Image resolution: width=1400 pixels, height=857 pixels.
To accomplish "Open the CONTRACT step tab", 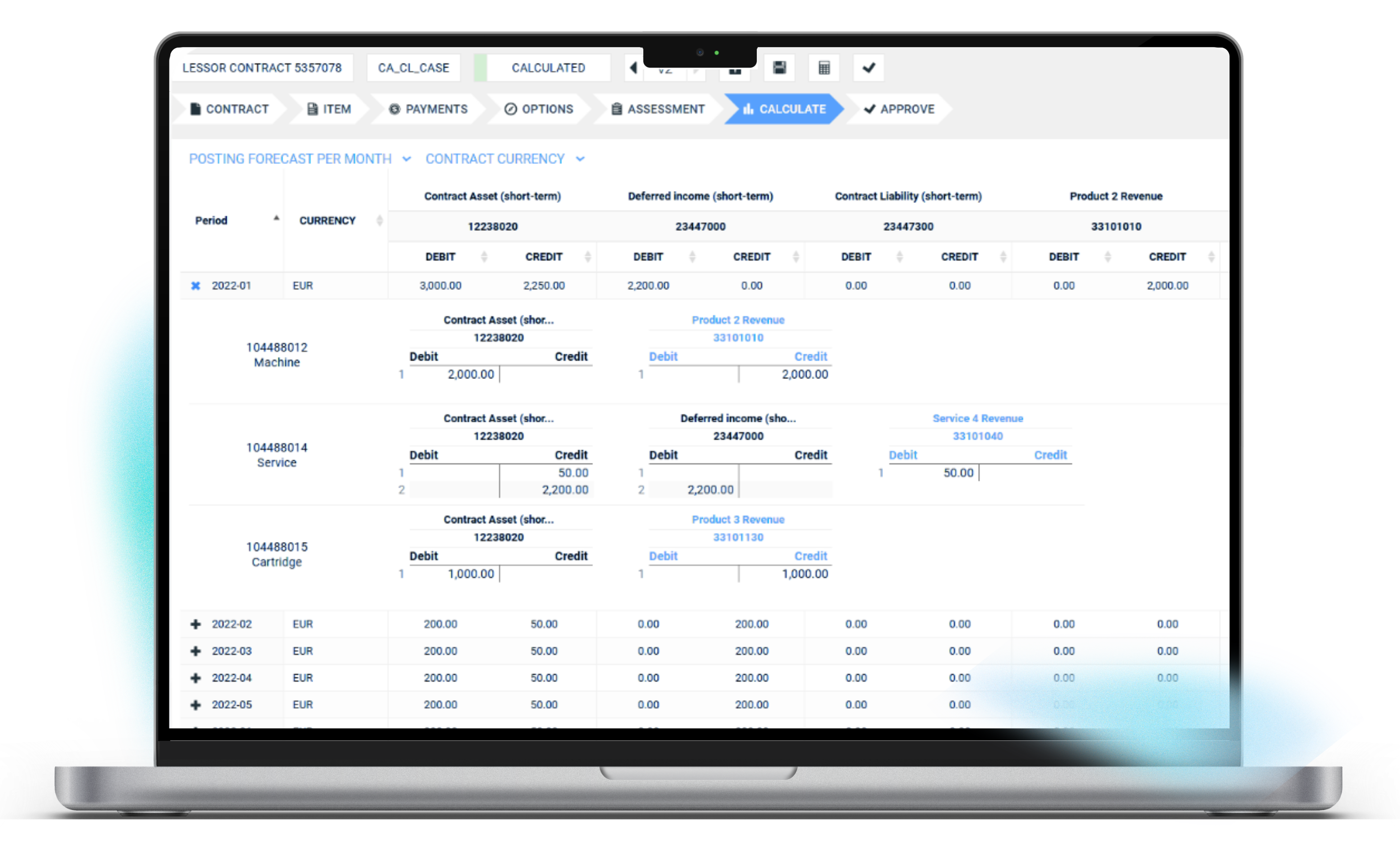I will [x=229, y=109].
